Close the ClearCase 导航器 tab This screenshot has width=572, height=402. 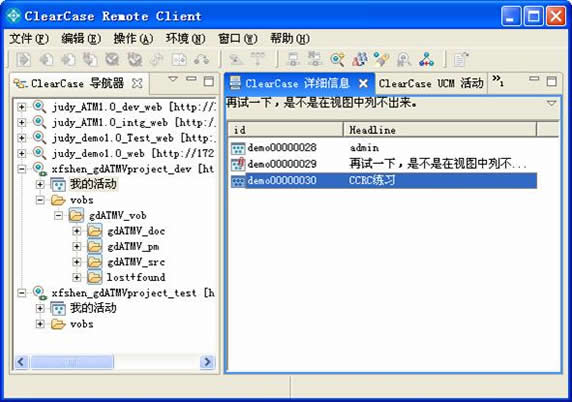point(137,84)
